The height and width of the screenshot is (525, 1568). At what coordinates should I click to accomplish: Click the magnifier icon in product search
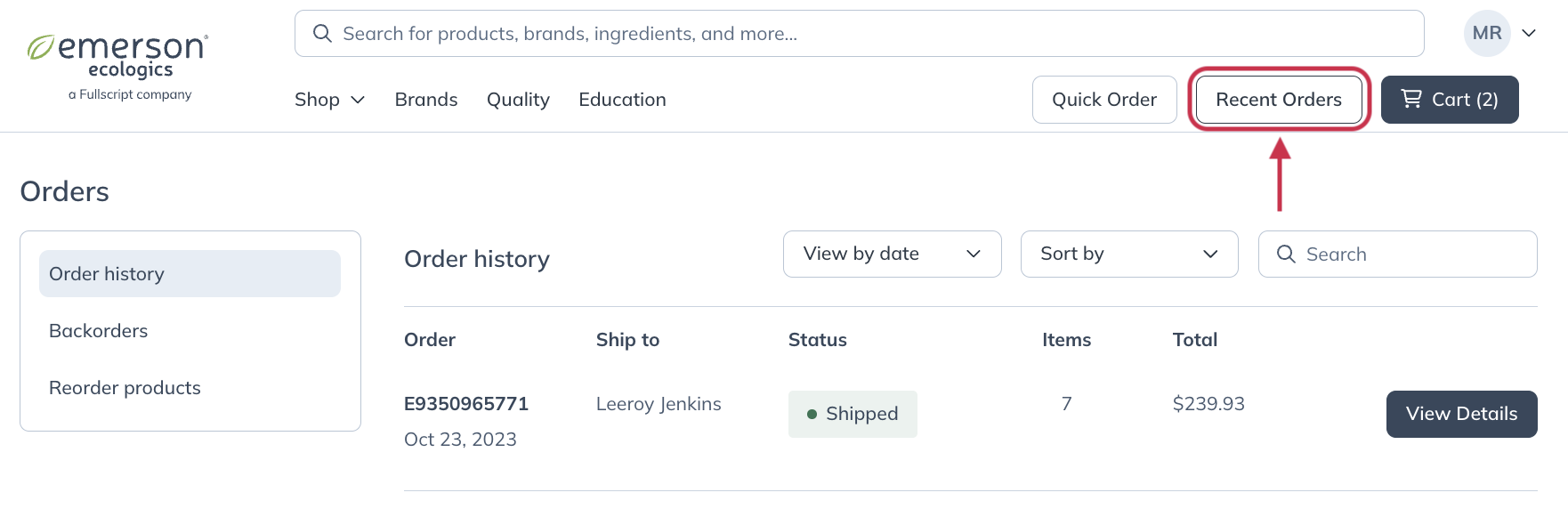coord(322,34)
